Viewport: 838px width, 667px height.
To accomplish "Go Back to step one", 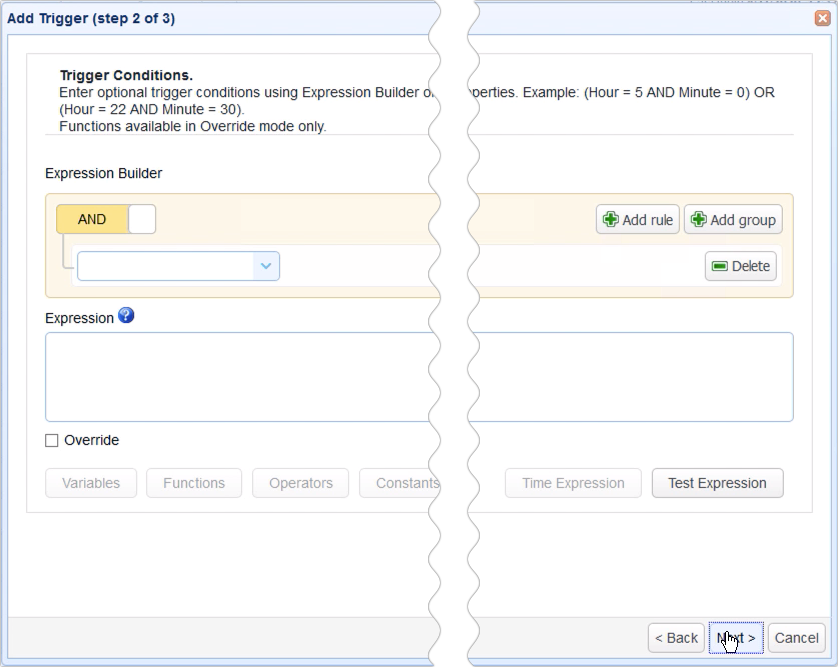I will (x=675, y=638).
